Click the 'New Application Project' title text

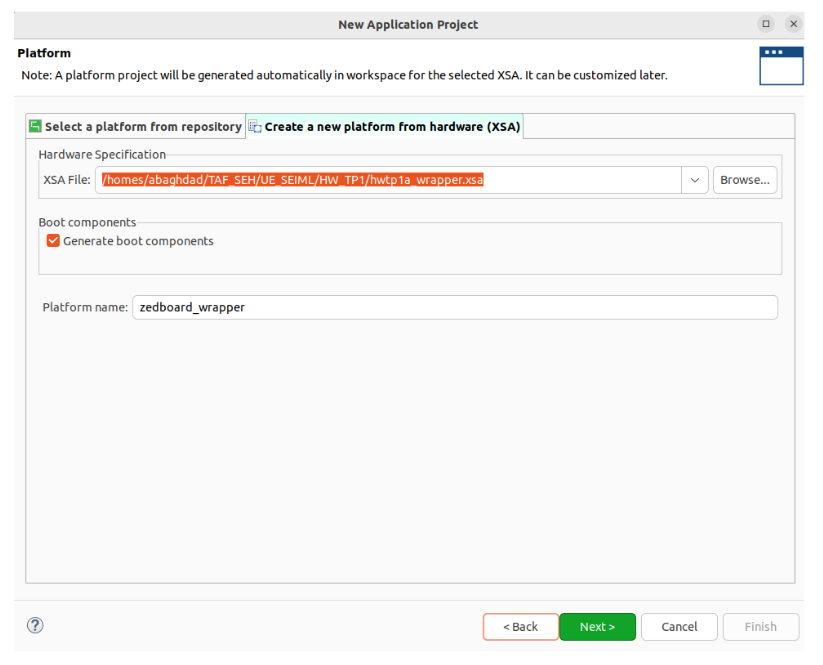[x=408, y=25]
